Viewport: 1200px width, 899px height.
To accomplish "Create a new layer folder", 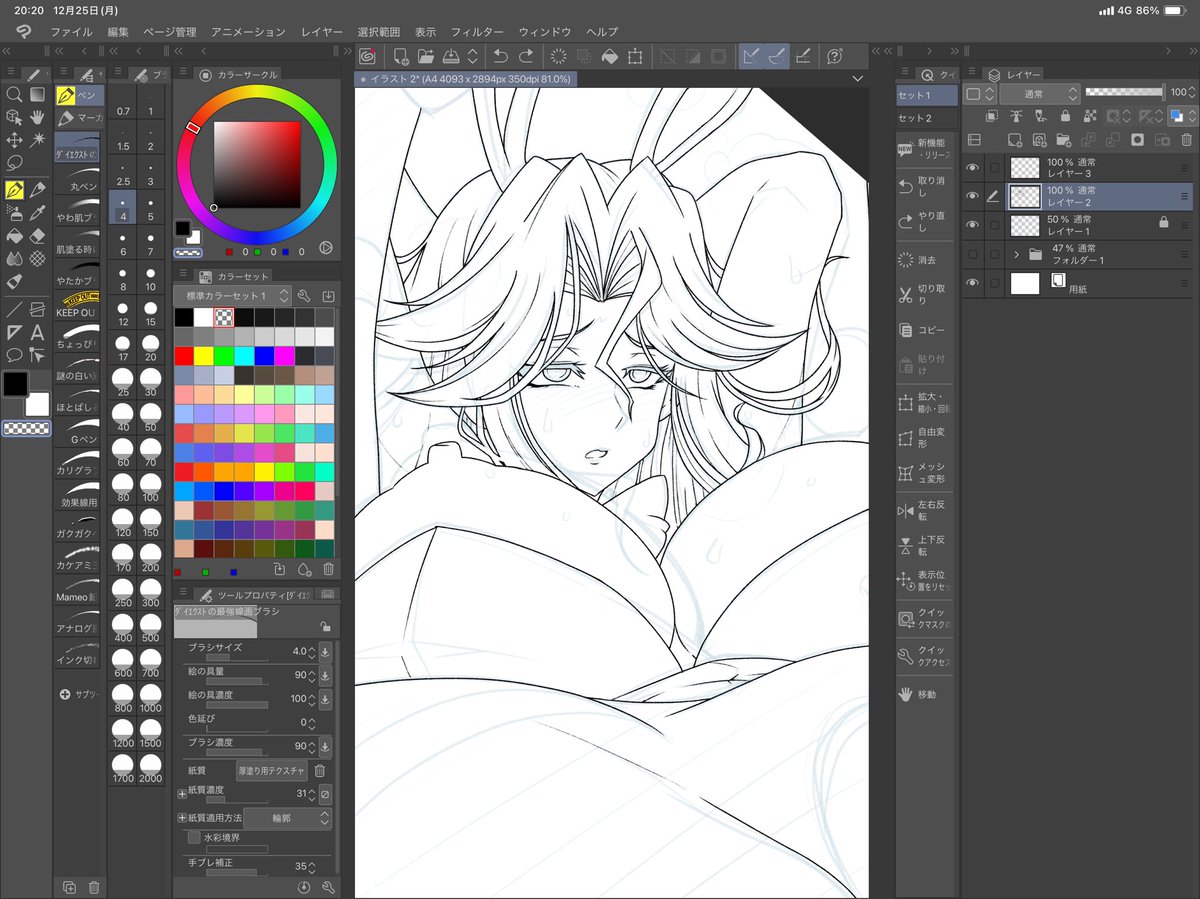I will coord(1066,140).
